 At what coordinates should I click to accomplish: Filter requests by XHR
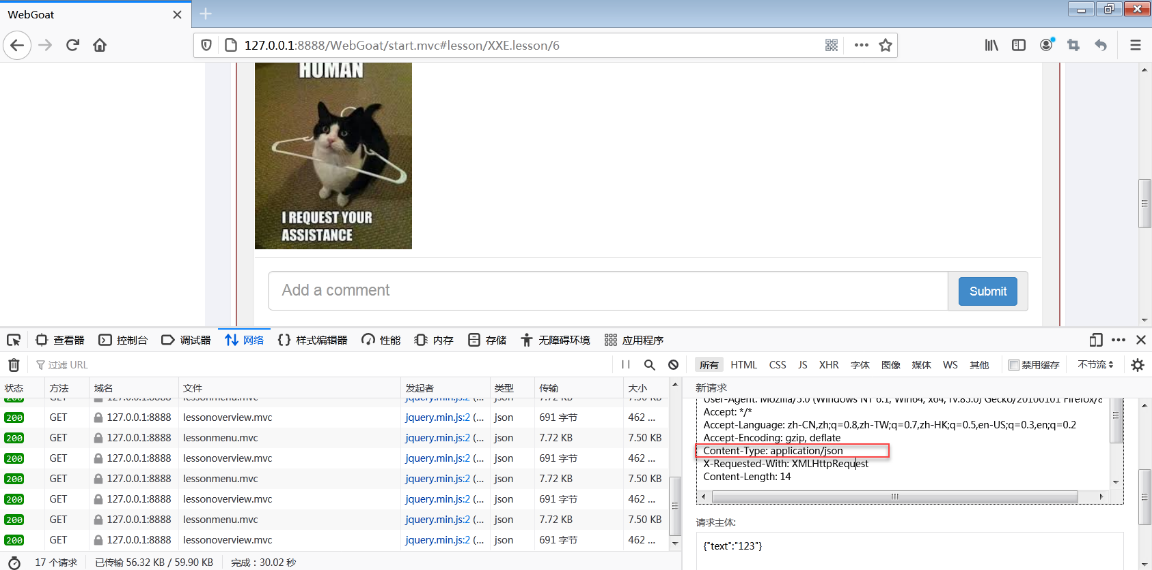[829, 364]
